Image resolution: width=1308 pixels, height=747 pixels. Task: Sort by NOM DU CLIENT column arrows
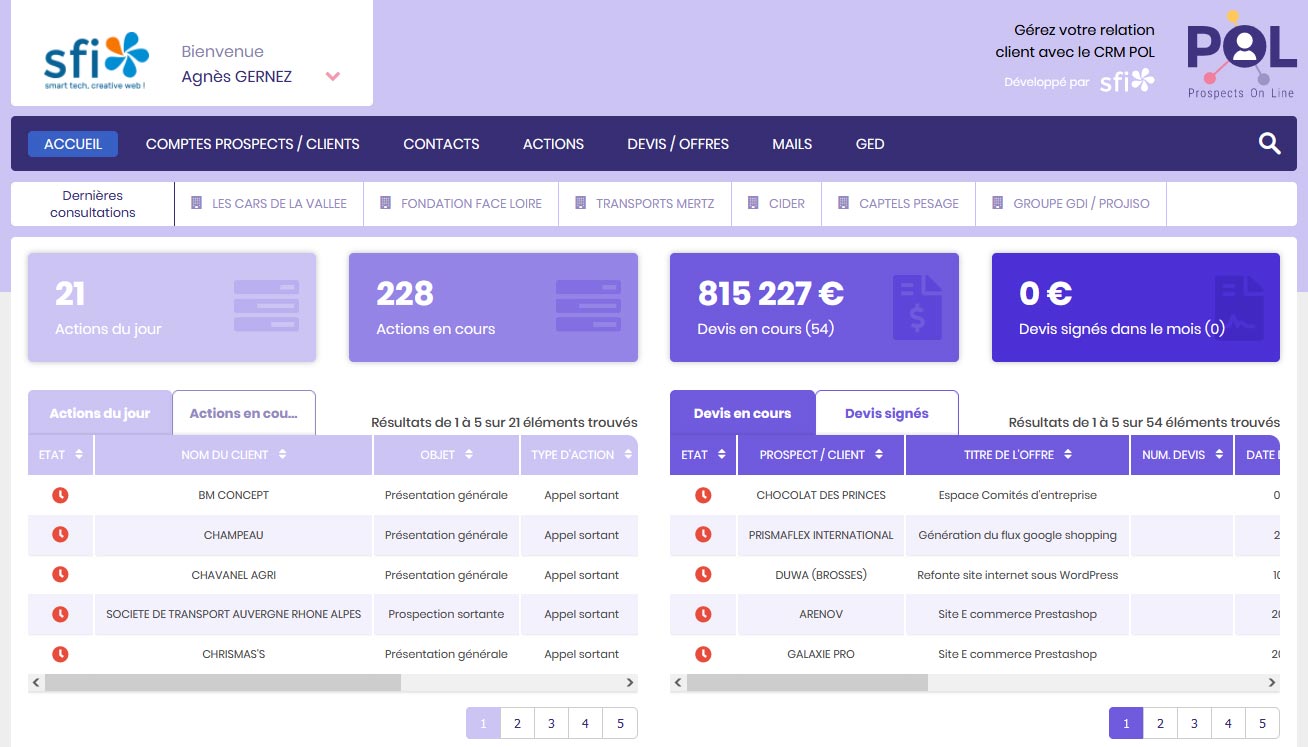pyautogui.click(x=283, y=455)
